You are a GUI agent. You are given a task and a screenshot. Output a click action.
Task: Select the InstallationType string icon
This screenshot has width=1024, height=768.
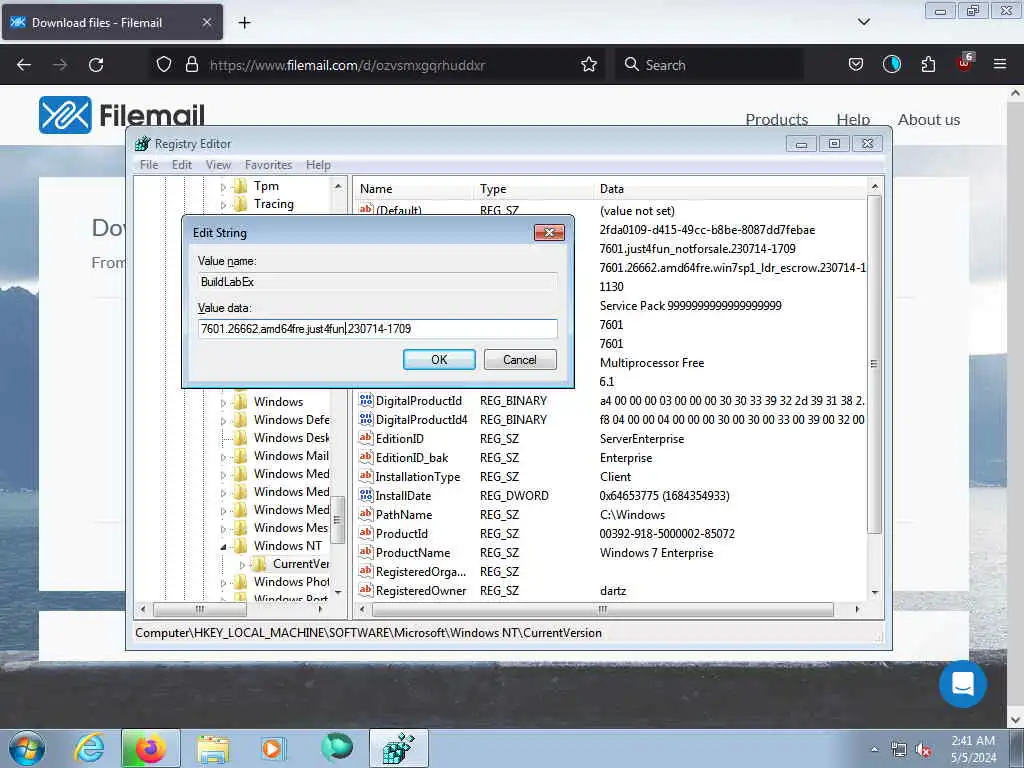[x=366, y=476]
